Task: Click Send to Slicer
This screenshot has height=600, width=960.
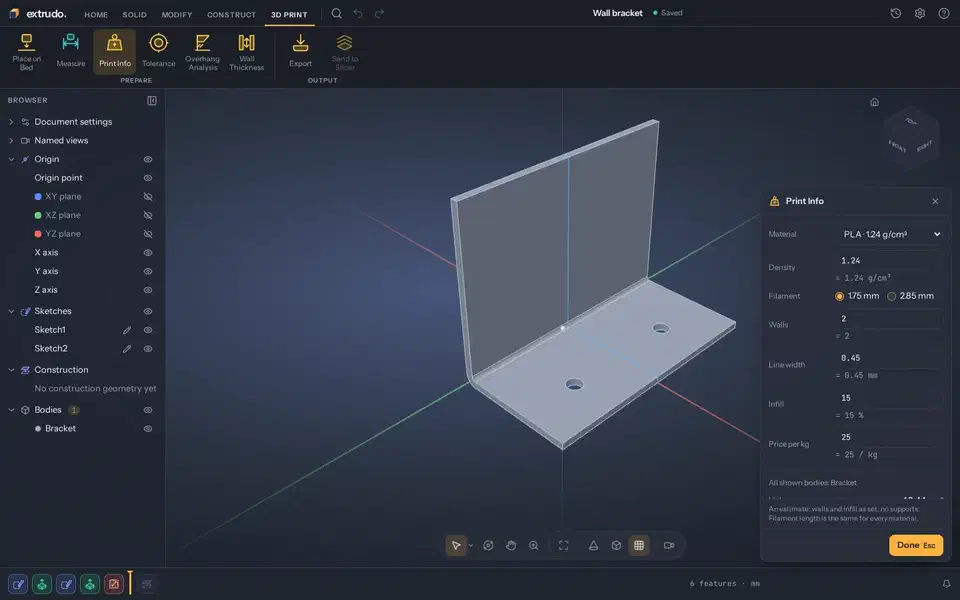Action: 345,52
